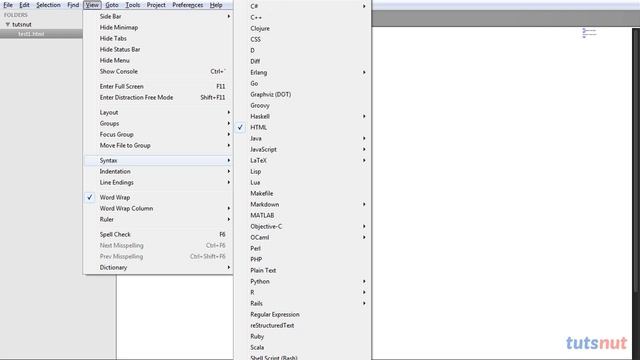Expand the Rails syntax submenu
This screenshot has height=360, width=640.
pyautogui.click(x=302, y=304)
